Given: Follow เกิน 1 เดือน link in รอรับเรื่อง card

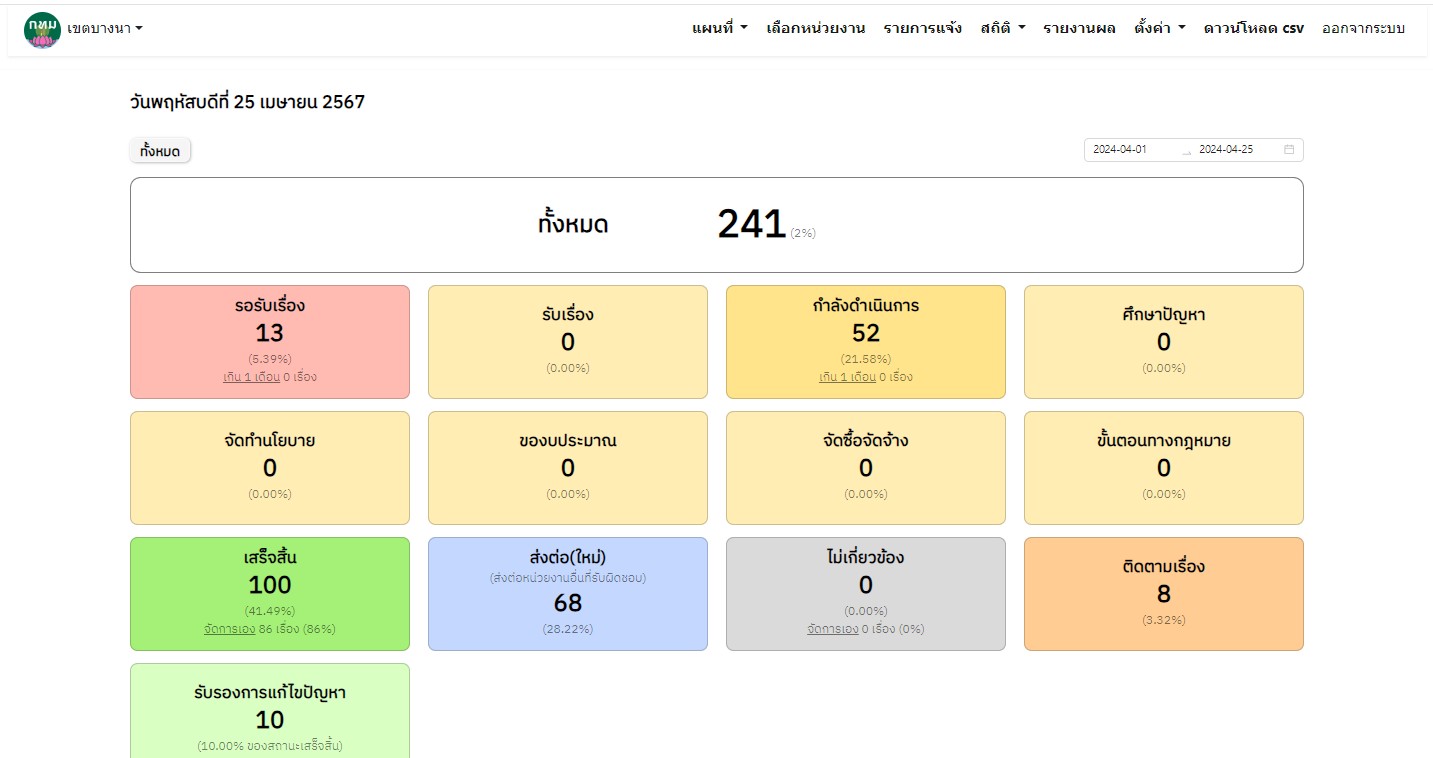Looking at the screenshot, I should tap(251, 377).
